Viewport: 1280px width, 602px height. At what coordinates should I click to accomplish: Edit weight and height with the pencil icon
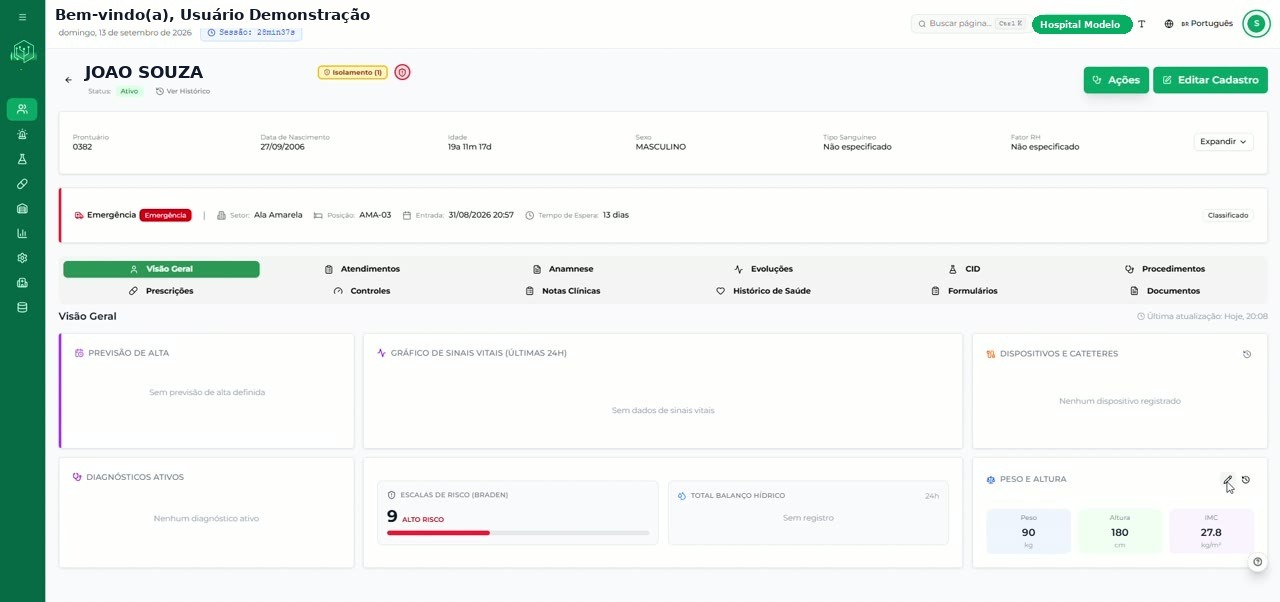pos(1228,480)
